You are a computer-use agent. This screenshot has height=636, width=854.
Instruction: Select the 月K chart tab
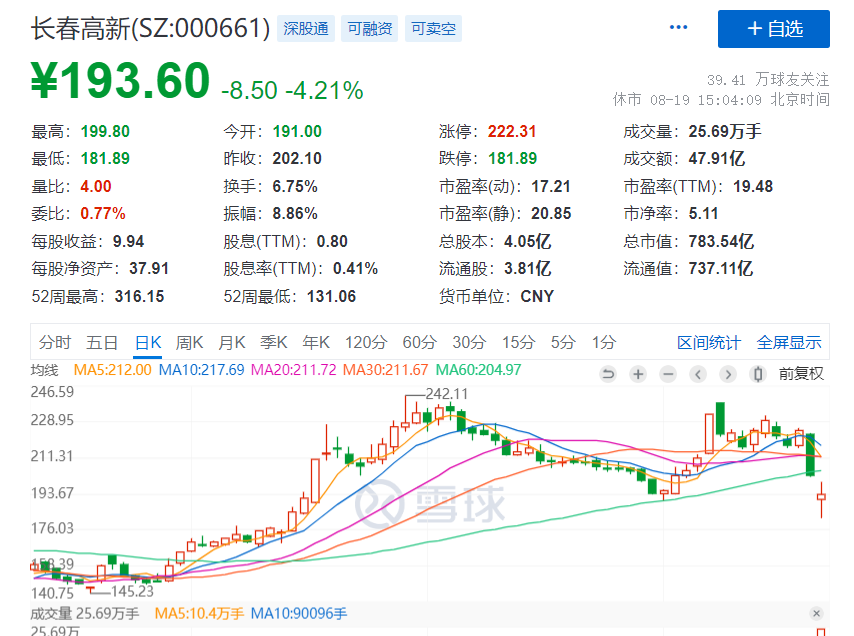coord(232,343)
